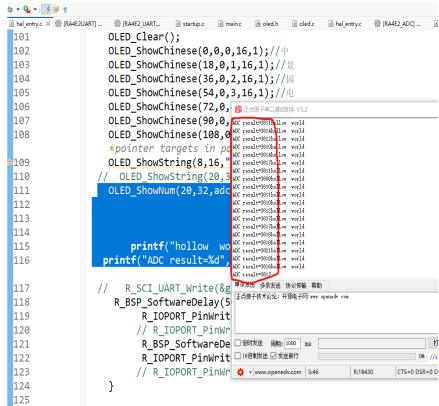This screenshot has height=406, width=439.
Task: Click the serial assistant window title icon
Action: (x=238, y=109)
